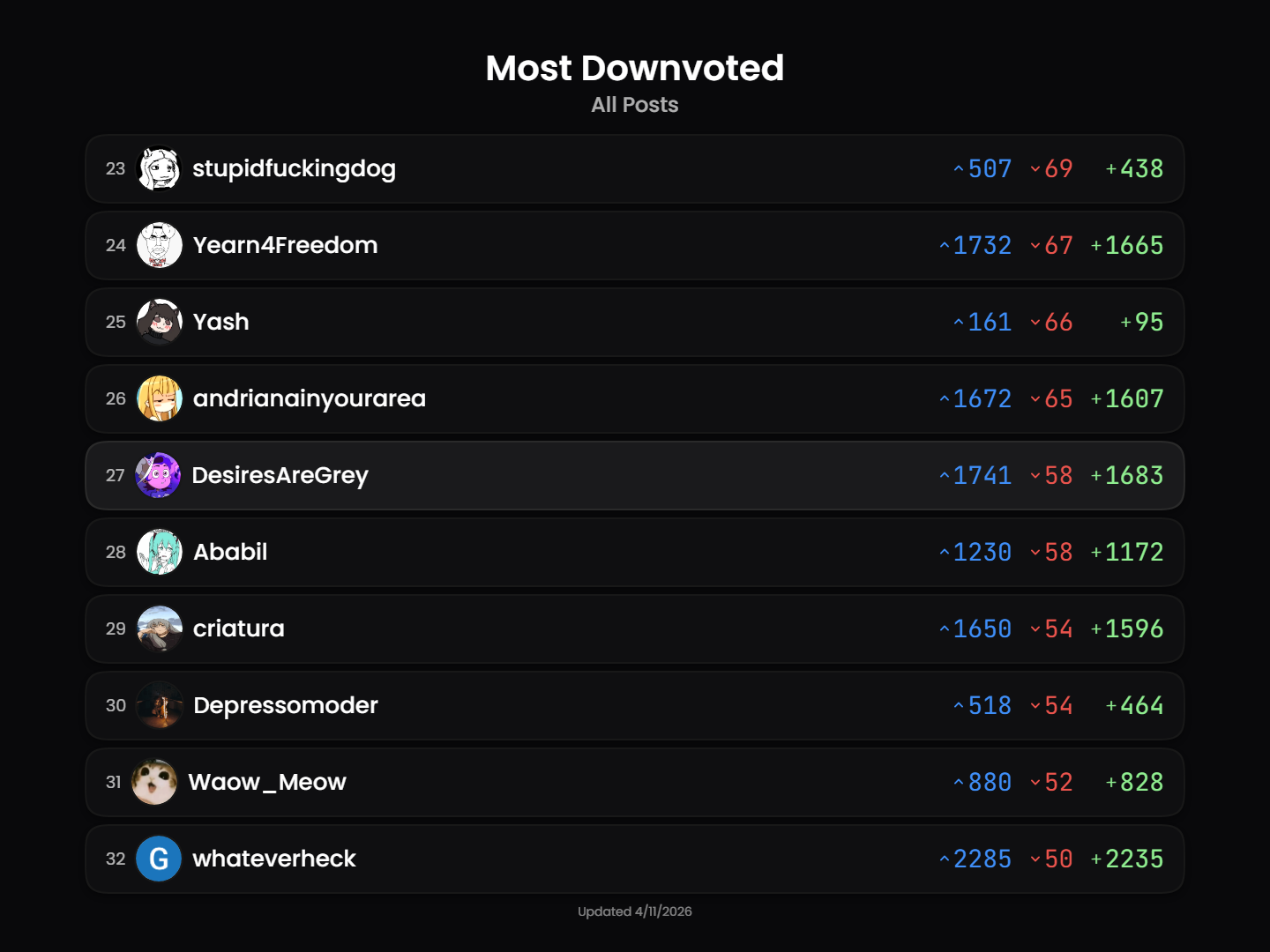
Task: Click criatura's profile avatar
Action: tap(160, 628)
